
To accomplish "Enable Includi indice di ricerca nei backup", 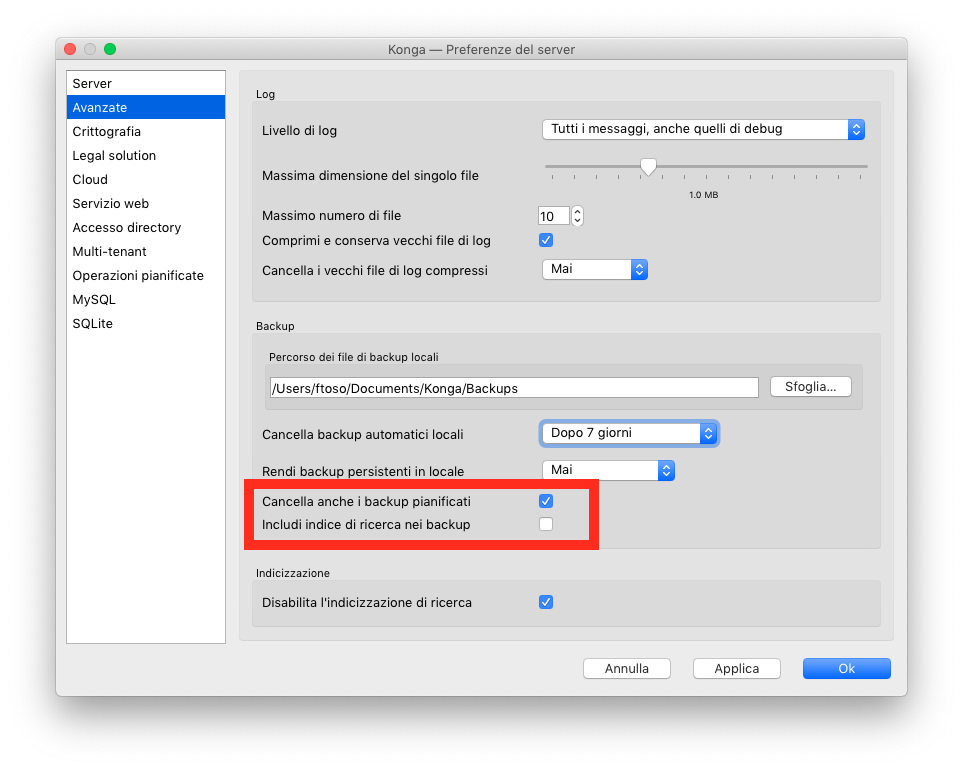I will tap(546, 524).
